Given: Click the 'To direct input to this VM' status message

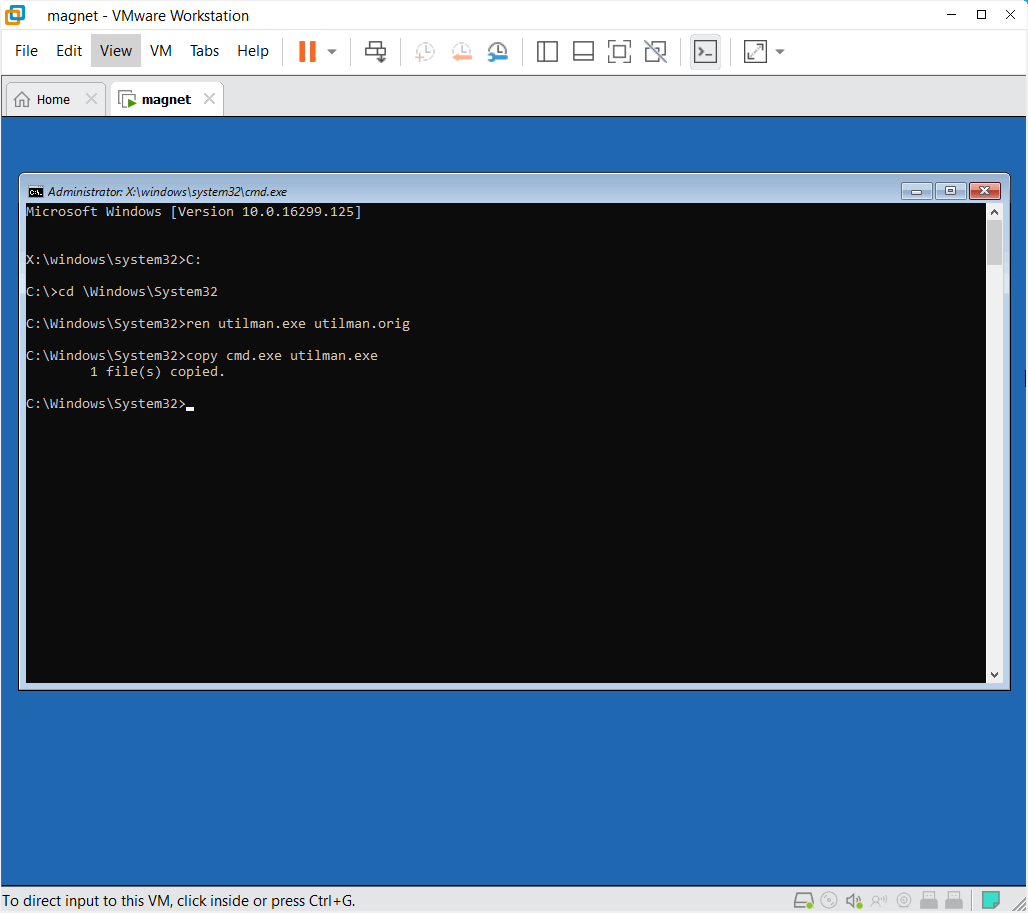Looking at the screenshot, I should coord(178,901).
